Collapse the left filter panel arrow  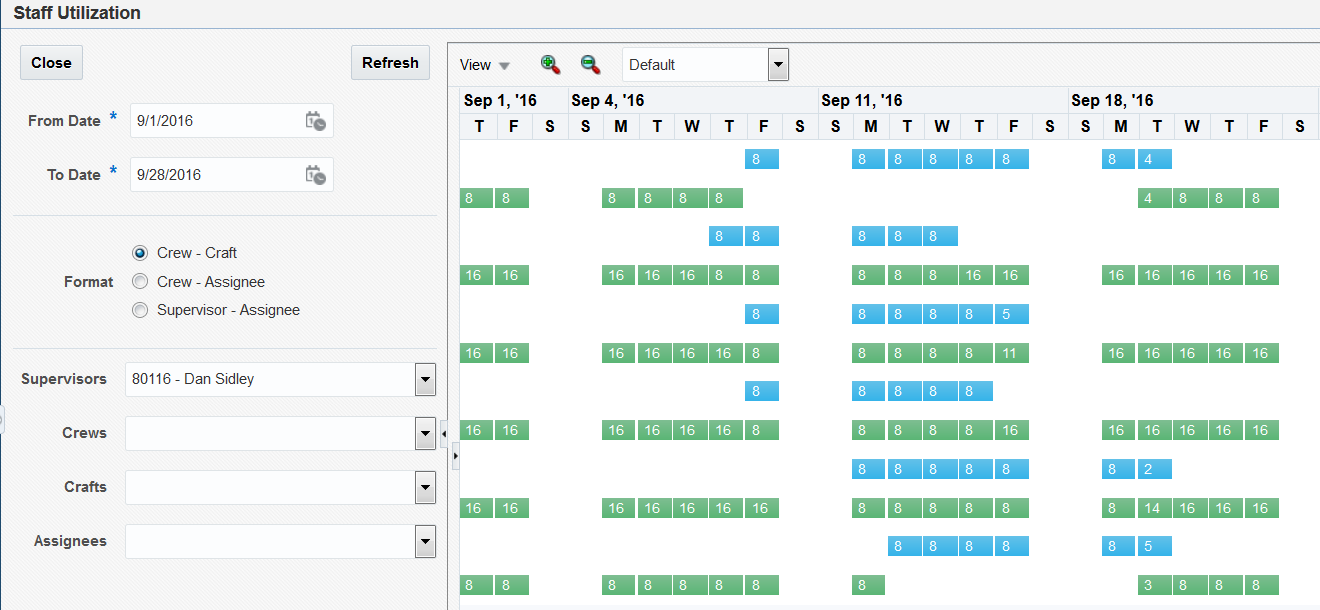[x=443, y=433]
